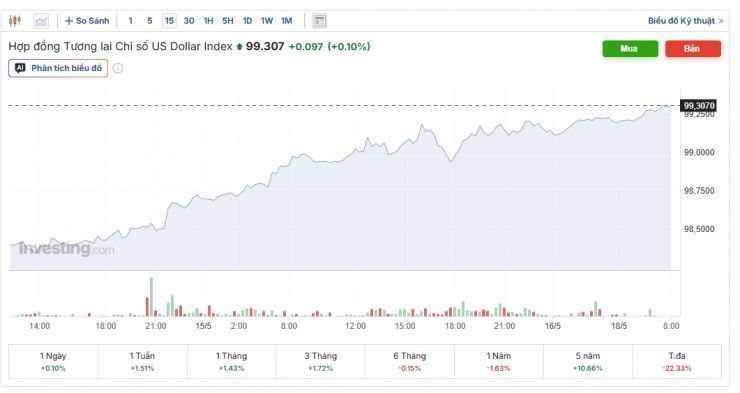
Task: Click the Hợp đồng Tương lai title
Action: tap(120, 46)
